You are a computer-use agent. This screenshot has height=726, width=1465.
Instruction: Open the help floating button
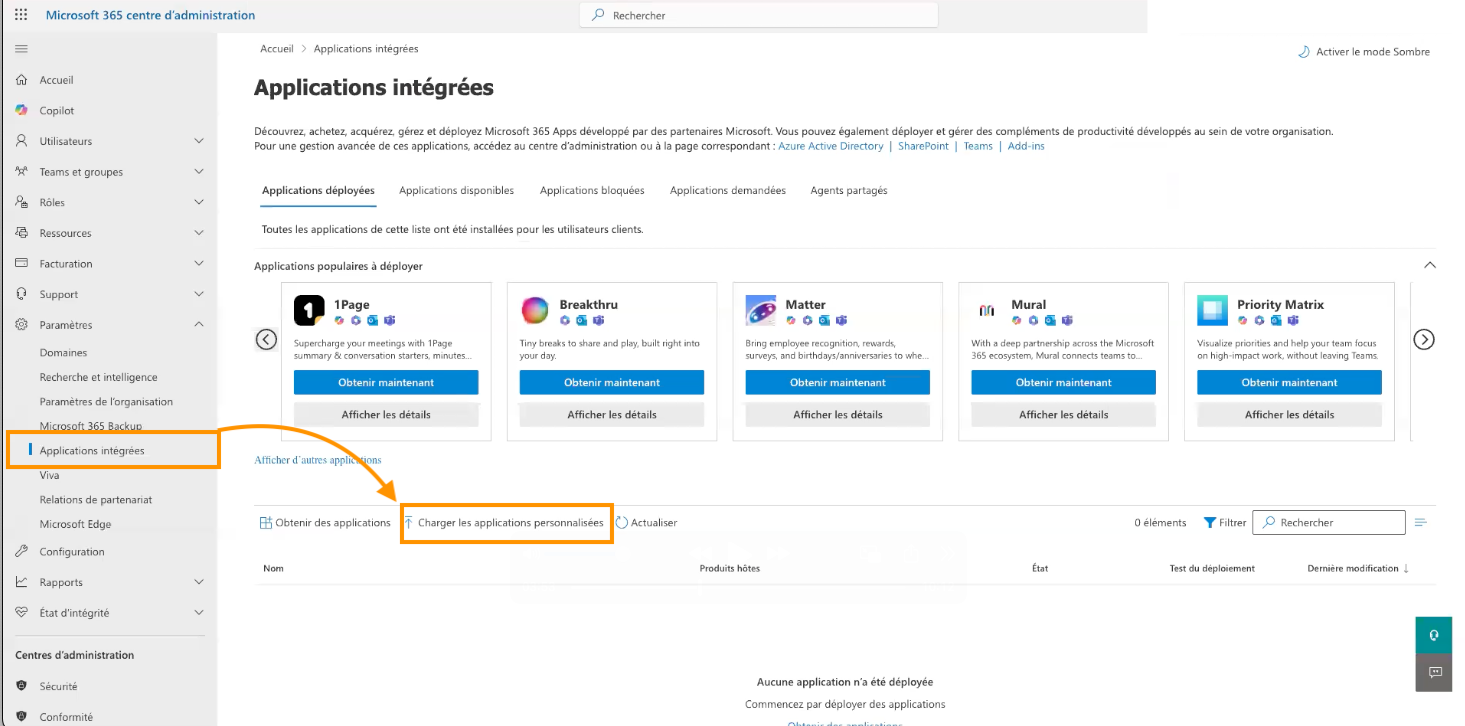pyautogui.click(x=1433, y=635)
